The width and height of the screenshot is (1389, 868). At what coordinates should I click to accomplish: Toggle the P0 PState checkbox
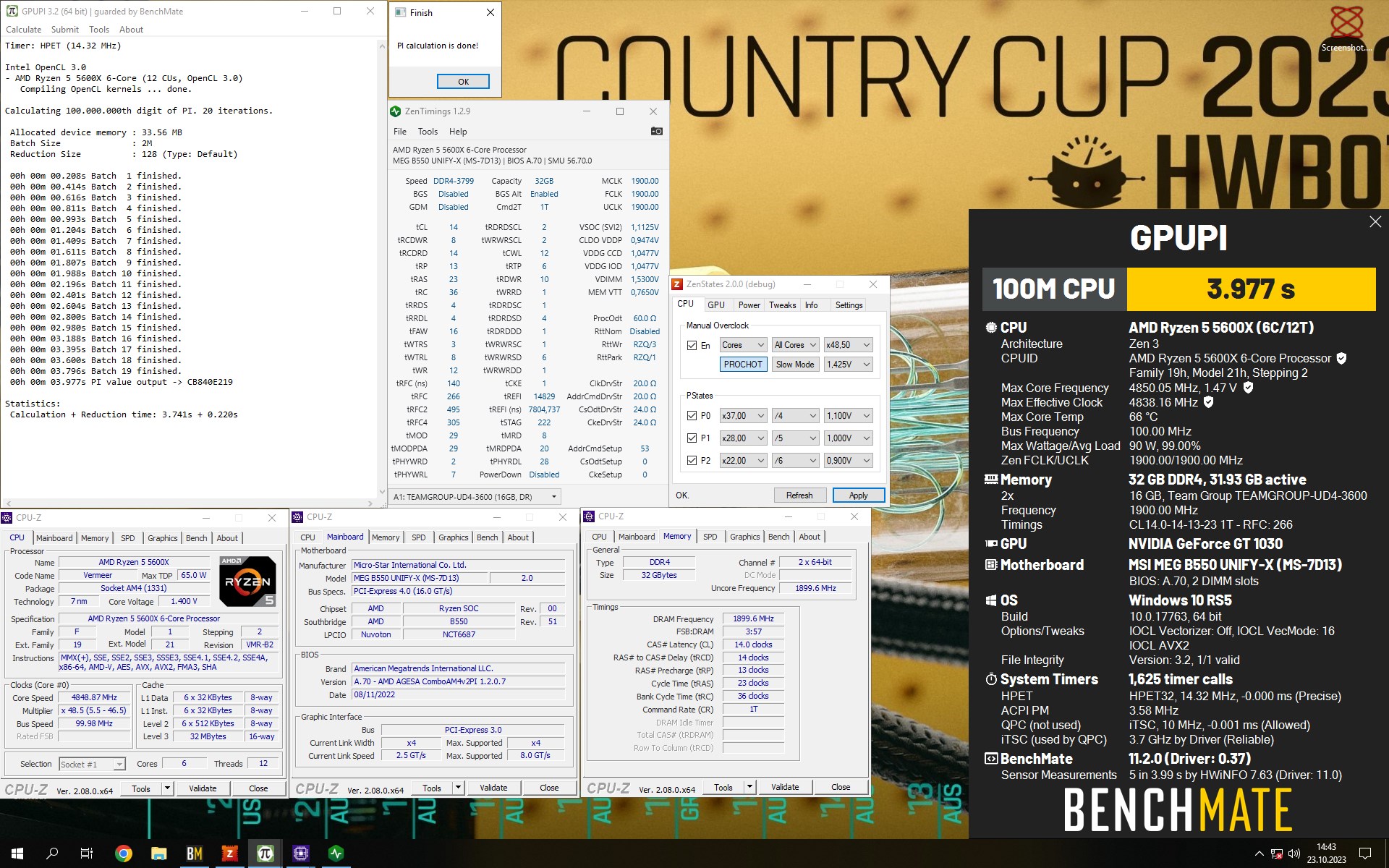click(x=692, y=415)
